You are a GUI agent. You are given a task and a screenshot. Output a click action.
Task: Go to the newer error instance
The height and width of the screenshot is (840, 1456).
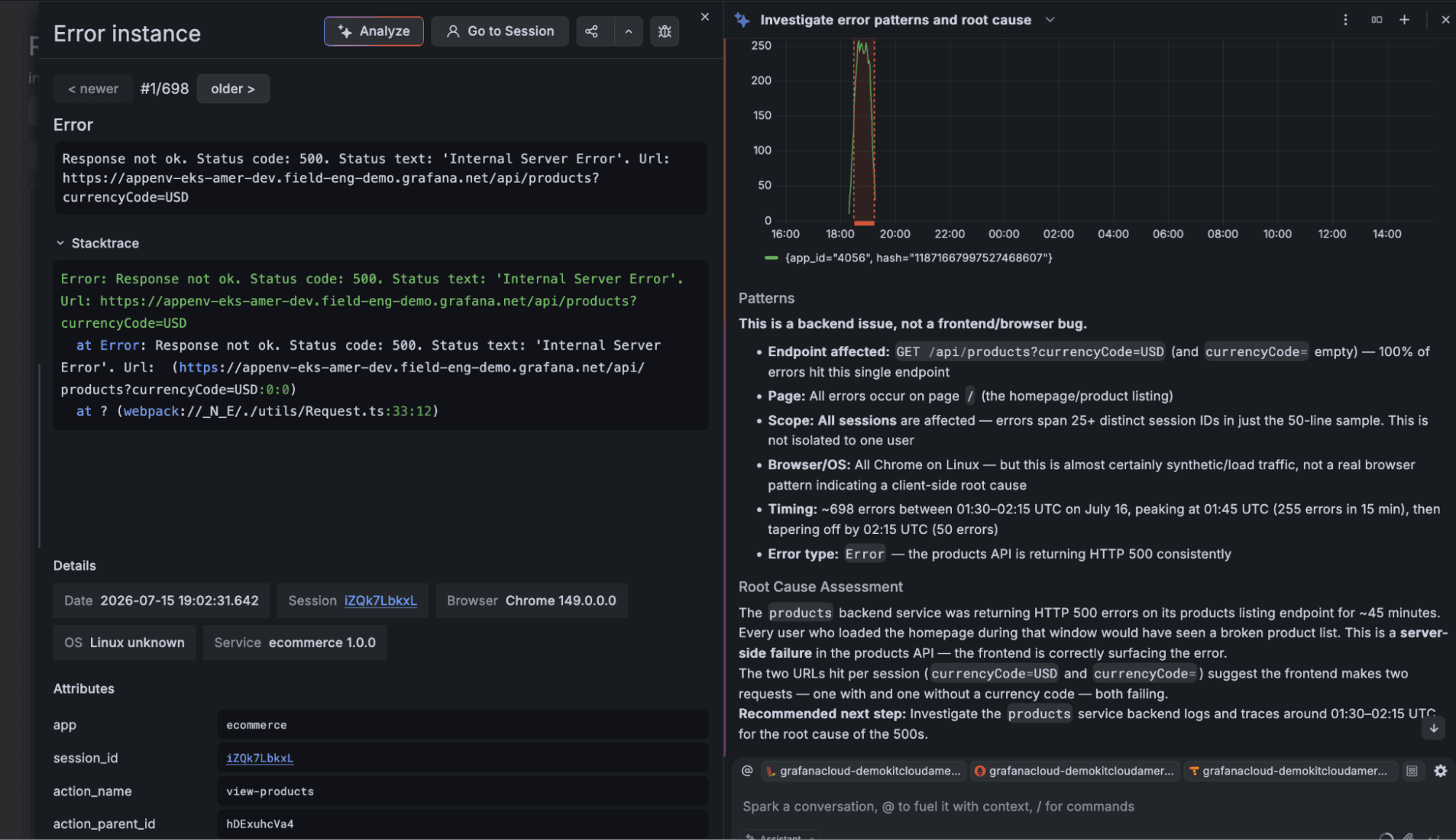(93, 89)
